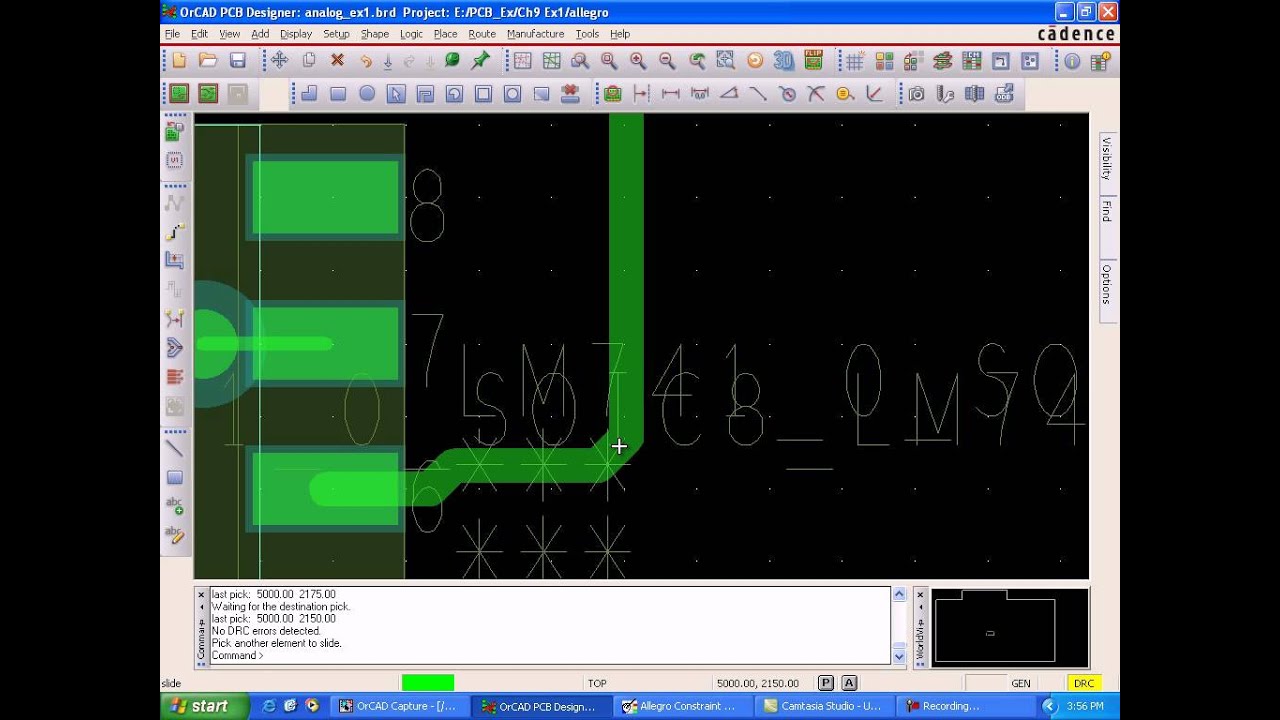The image size is (1280, 720).
Task: Open the Edit menu
Action: [x=199, y=34]
